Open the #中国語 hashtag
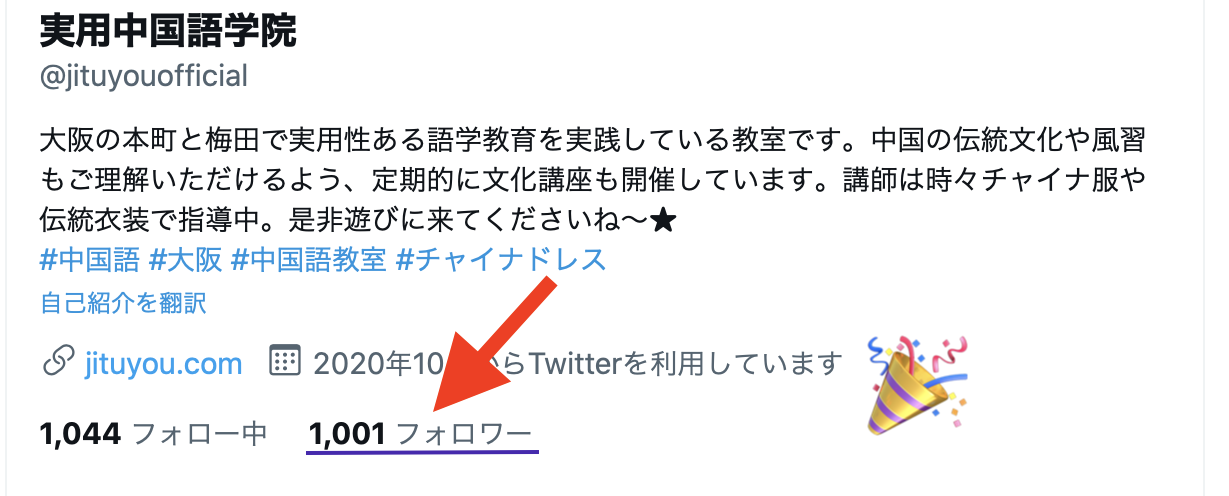The width and height of the screenshot is (1229, 496). coord(88,260)
